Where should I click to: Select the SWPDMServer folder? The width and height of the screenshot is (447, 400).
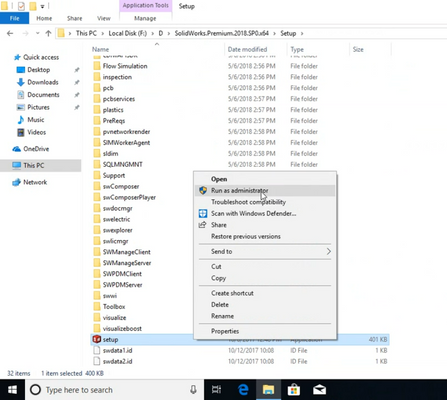[x=122, y=285]
